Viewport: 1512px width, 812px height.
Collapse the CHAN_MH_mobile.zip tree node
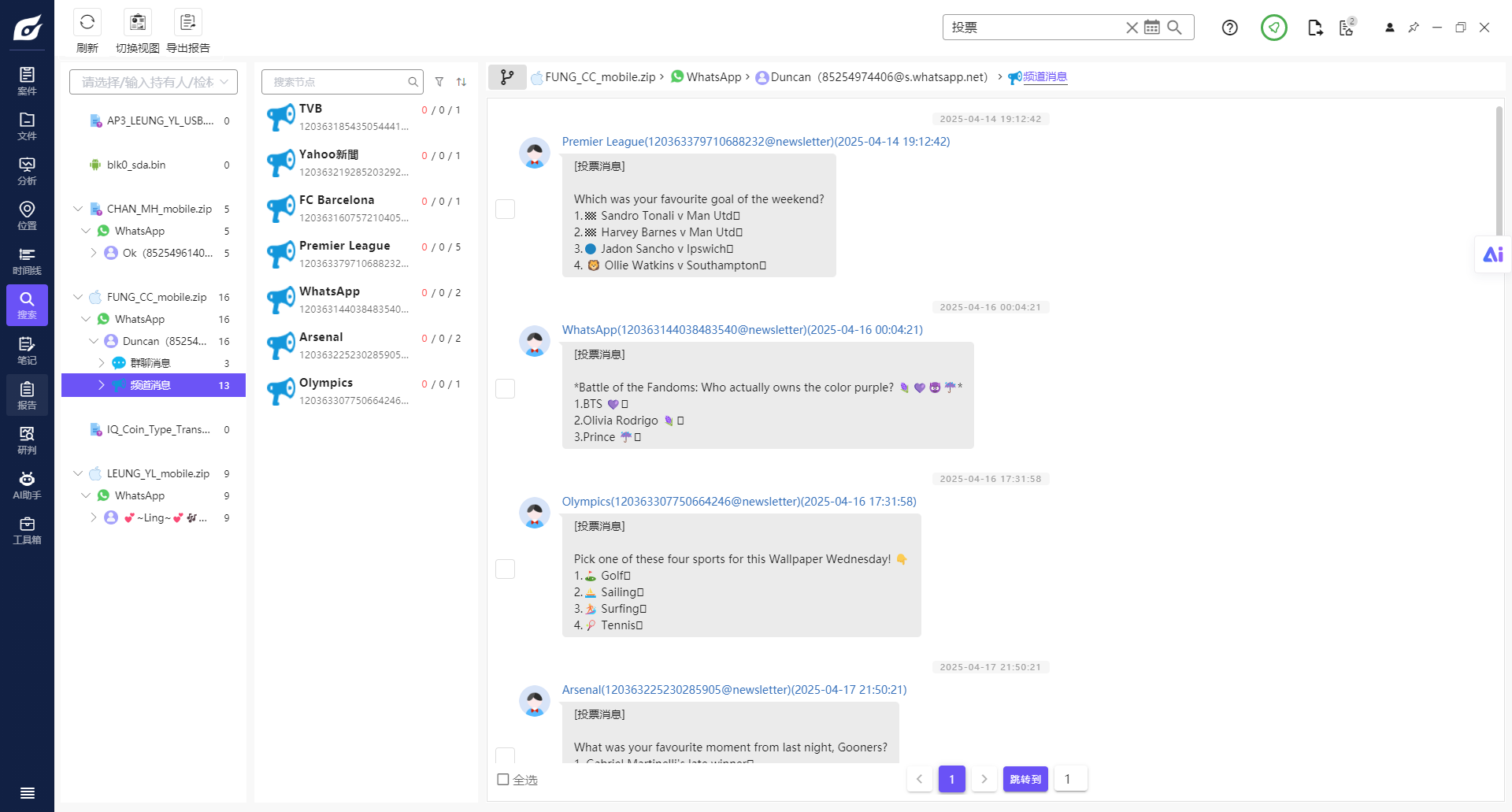[78, 209]
